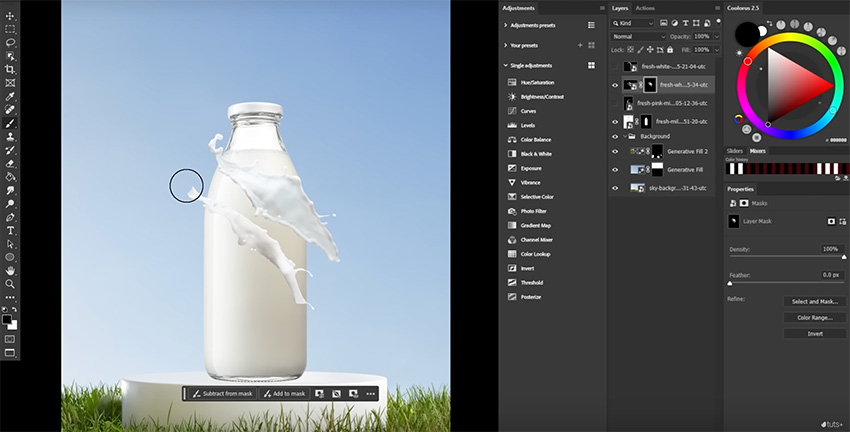Select the Type tool
Image resolution: width=850 pixels, height=432 pixels.
pos(10,230)
